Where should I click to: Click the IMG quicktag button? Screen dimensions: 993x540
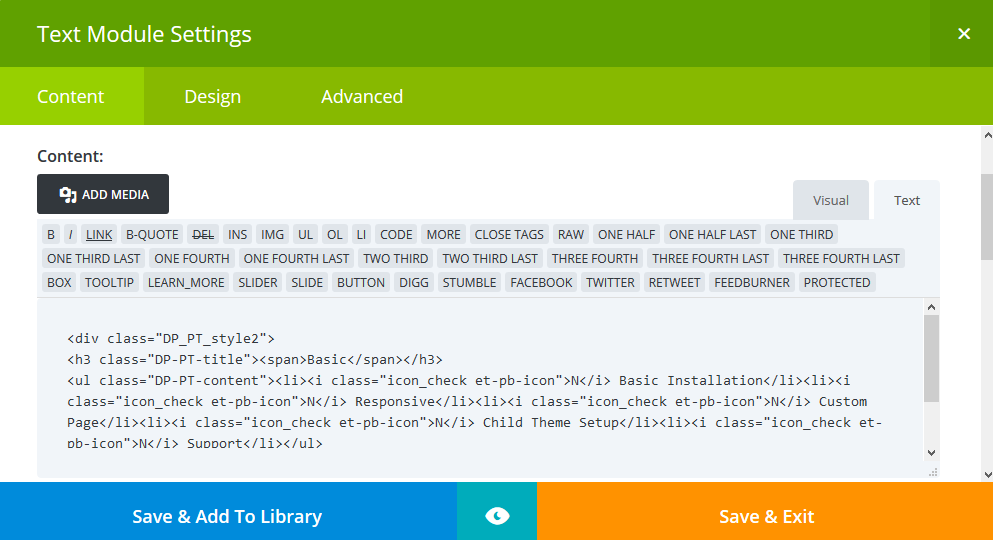point(272,234)
